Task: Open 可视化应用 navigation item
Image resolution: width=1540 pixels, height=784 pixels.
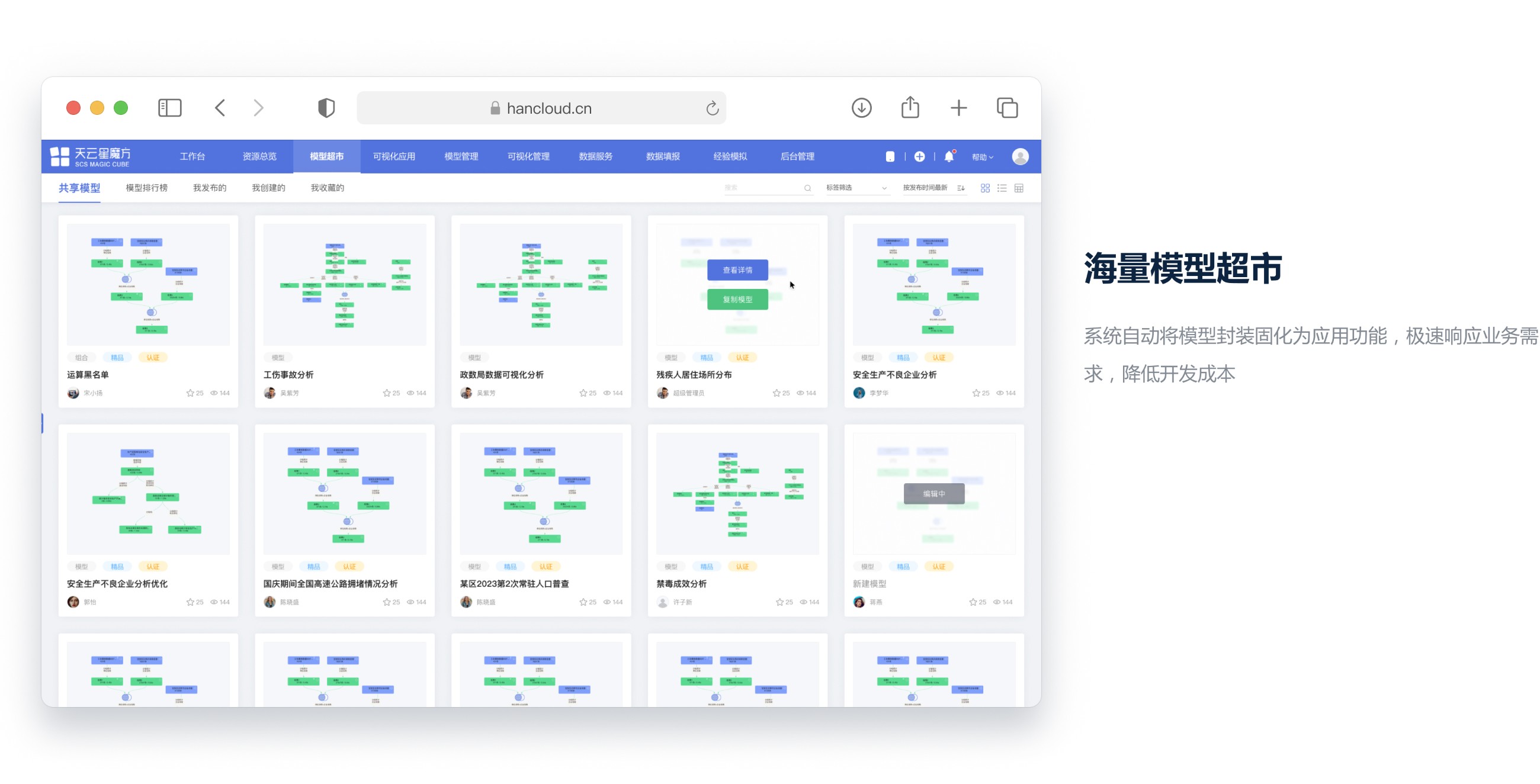Action: [x=394, y=156]
